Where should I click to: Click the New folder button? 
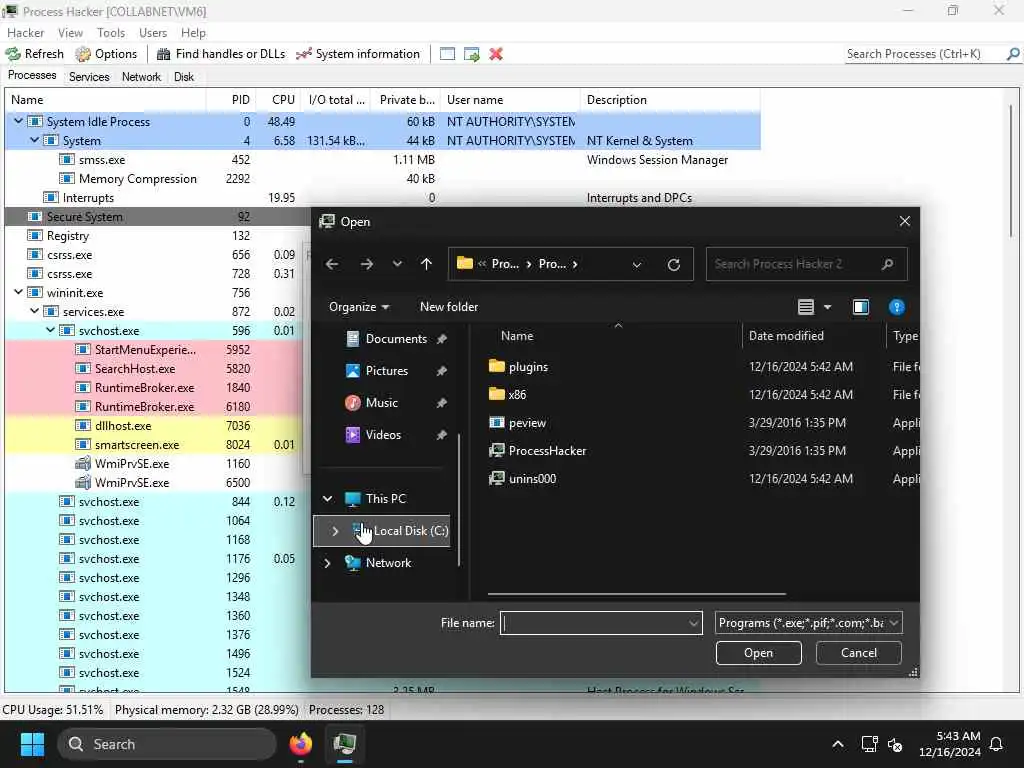pyautogui.click(x=449, y=307)
